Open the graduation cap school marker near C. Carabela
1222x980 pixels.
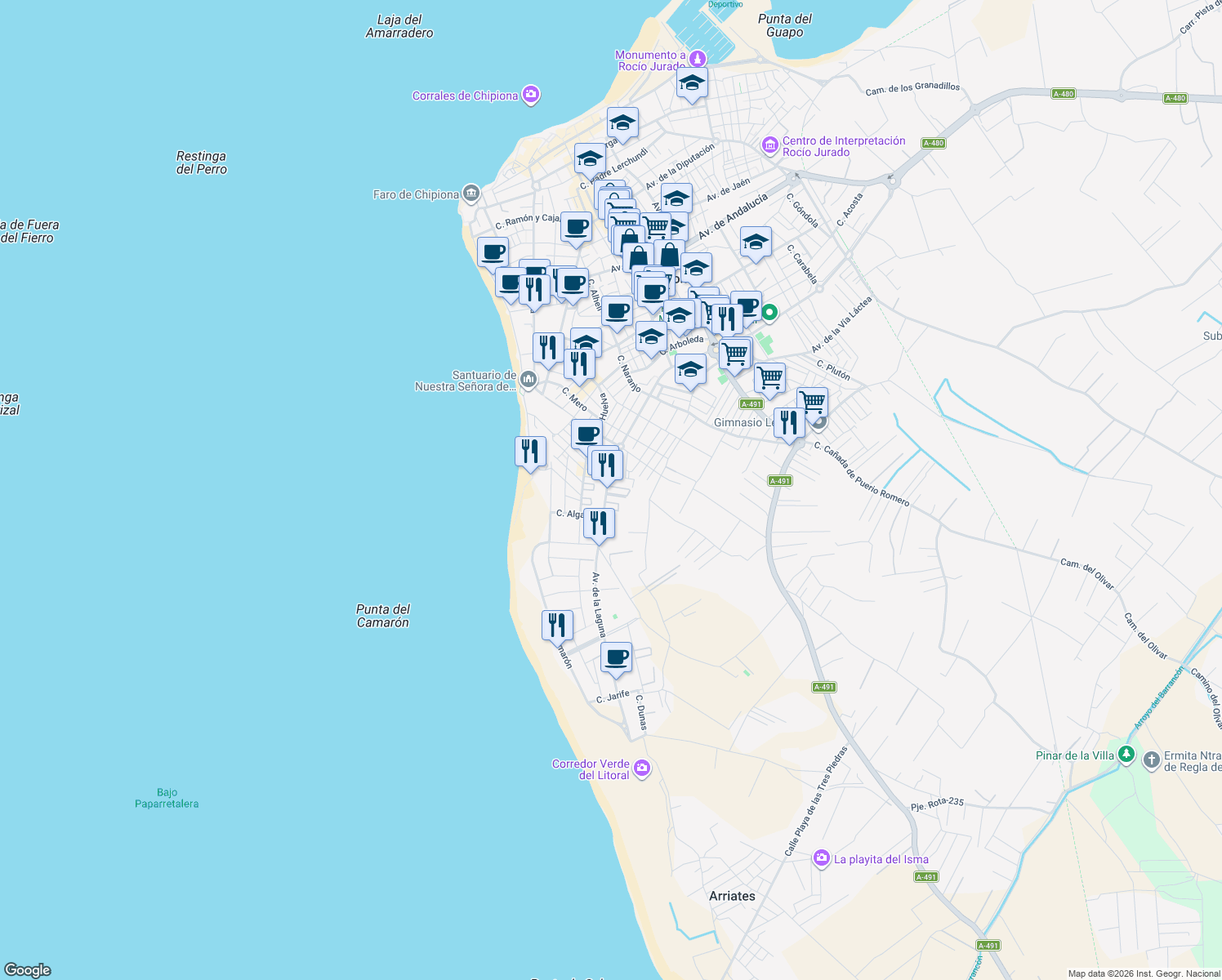click(x=755, y=242)
